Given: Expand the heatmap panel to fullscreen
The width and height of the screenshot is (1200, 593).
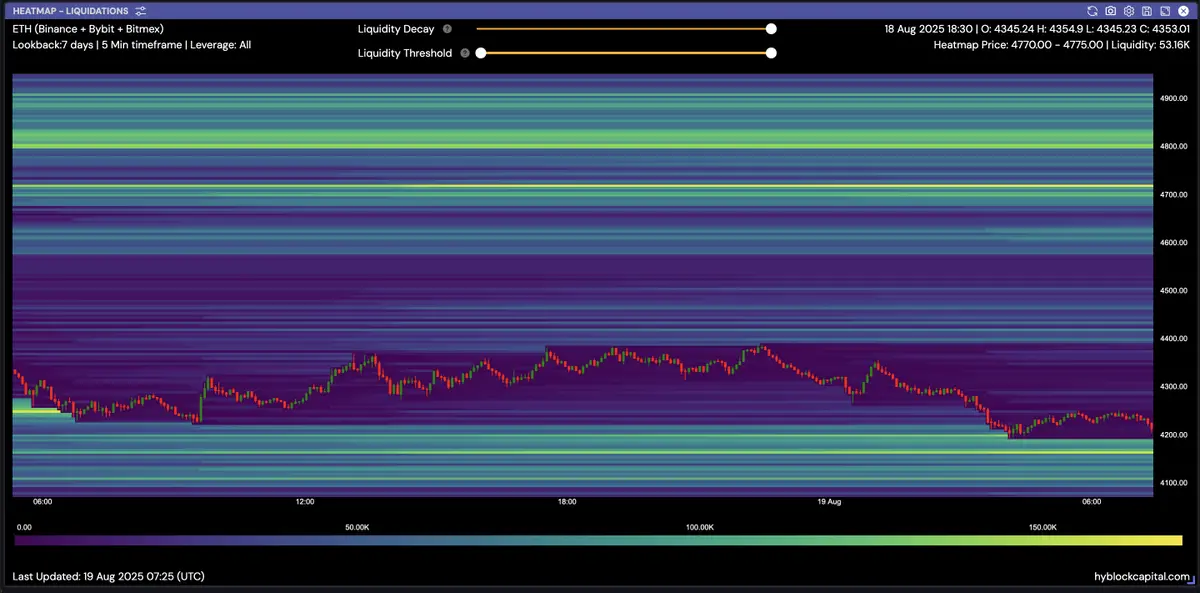Looking at the screenshot, I should click(x=1164, y=10).
